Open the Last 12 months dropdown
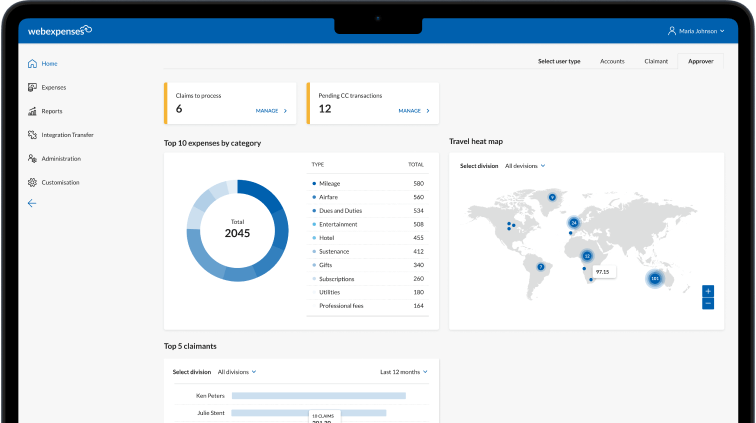This screenshot has height=423, width=756. (x=404, y=372)
